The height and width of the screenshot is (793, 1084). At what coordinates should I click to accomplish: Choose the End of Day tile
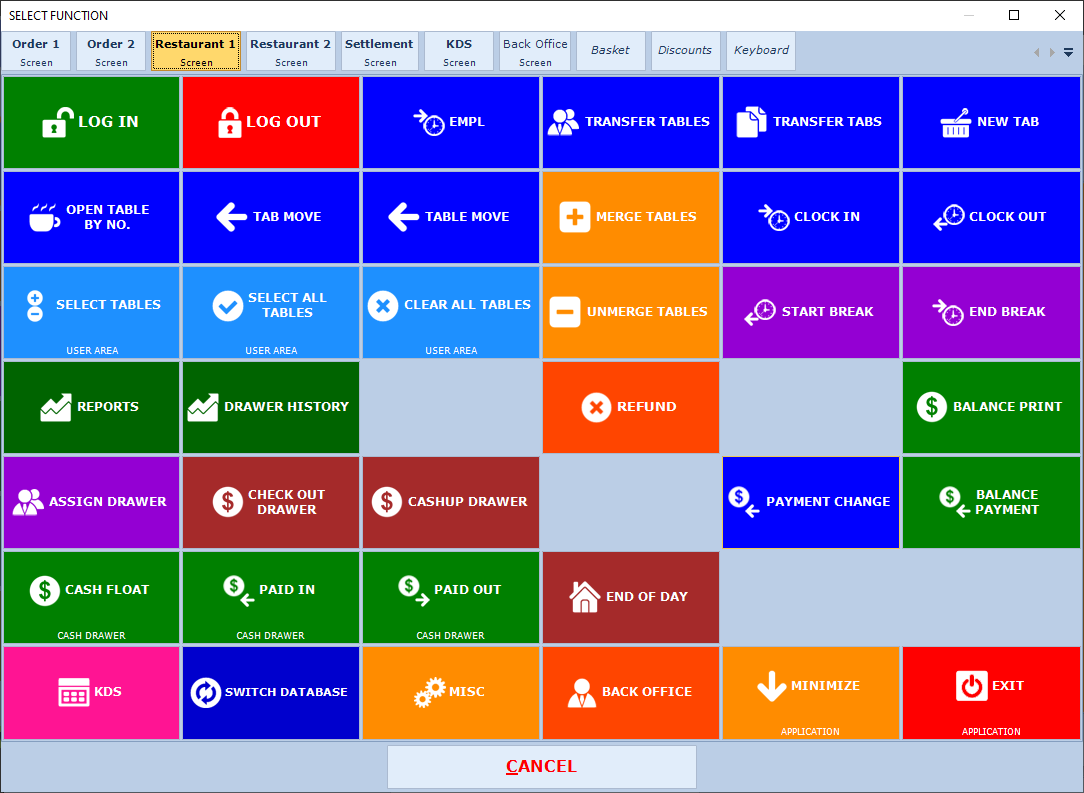click(631, 597)
